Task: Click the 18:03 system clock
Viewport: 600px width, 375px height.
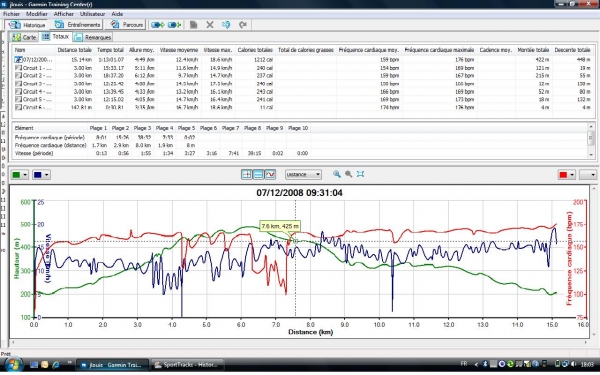Action: tap(587, 364)
